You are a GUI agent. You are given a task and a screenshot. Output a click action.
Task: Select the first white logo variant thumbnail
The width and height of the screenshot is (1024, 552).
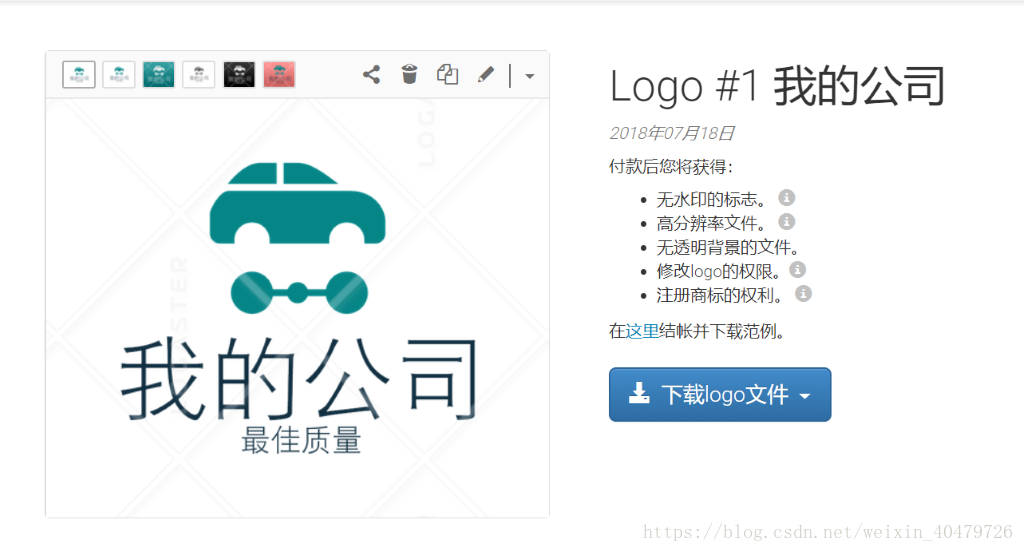coord(79,74)
